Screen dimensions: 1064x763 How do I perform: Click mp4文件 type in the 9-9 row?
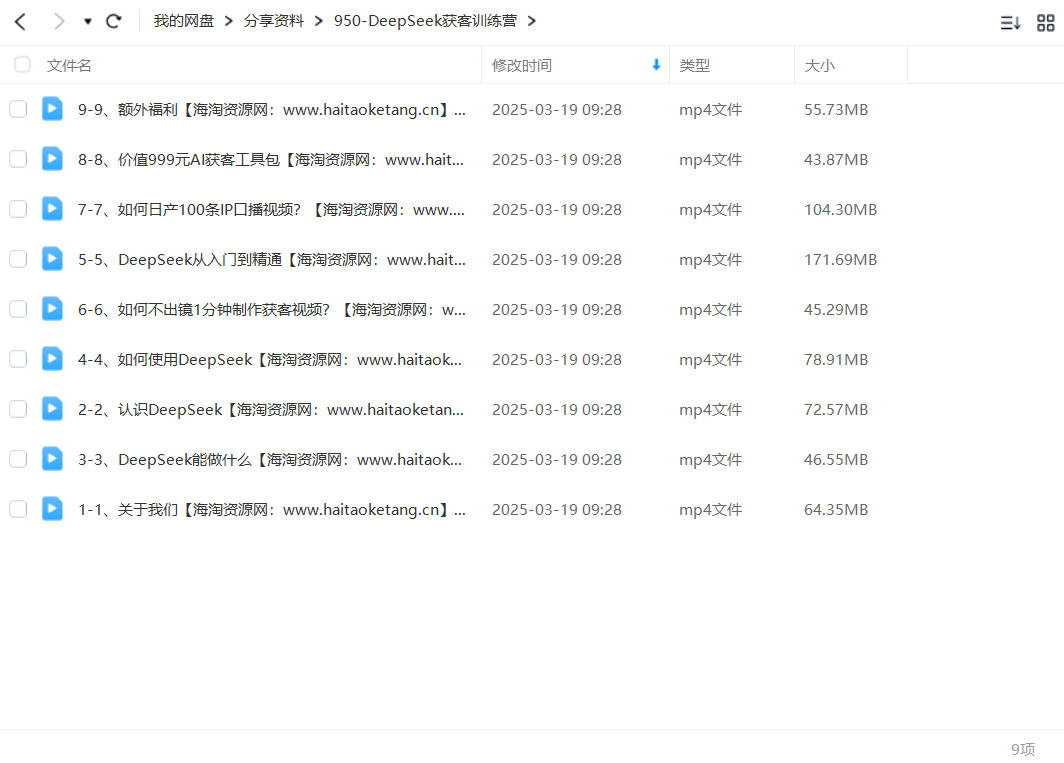tap(710, 109)
